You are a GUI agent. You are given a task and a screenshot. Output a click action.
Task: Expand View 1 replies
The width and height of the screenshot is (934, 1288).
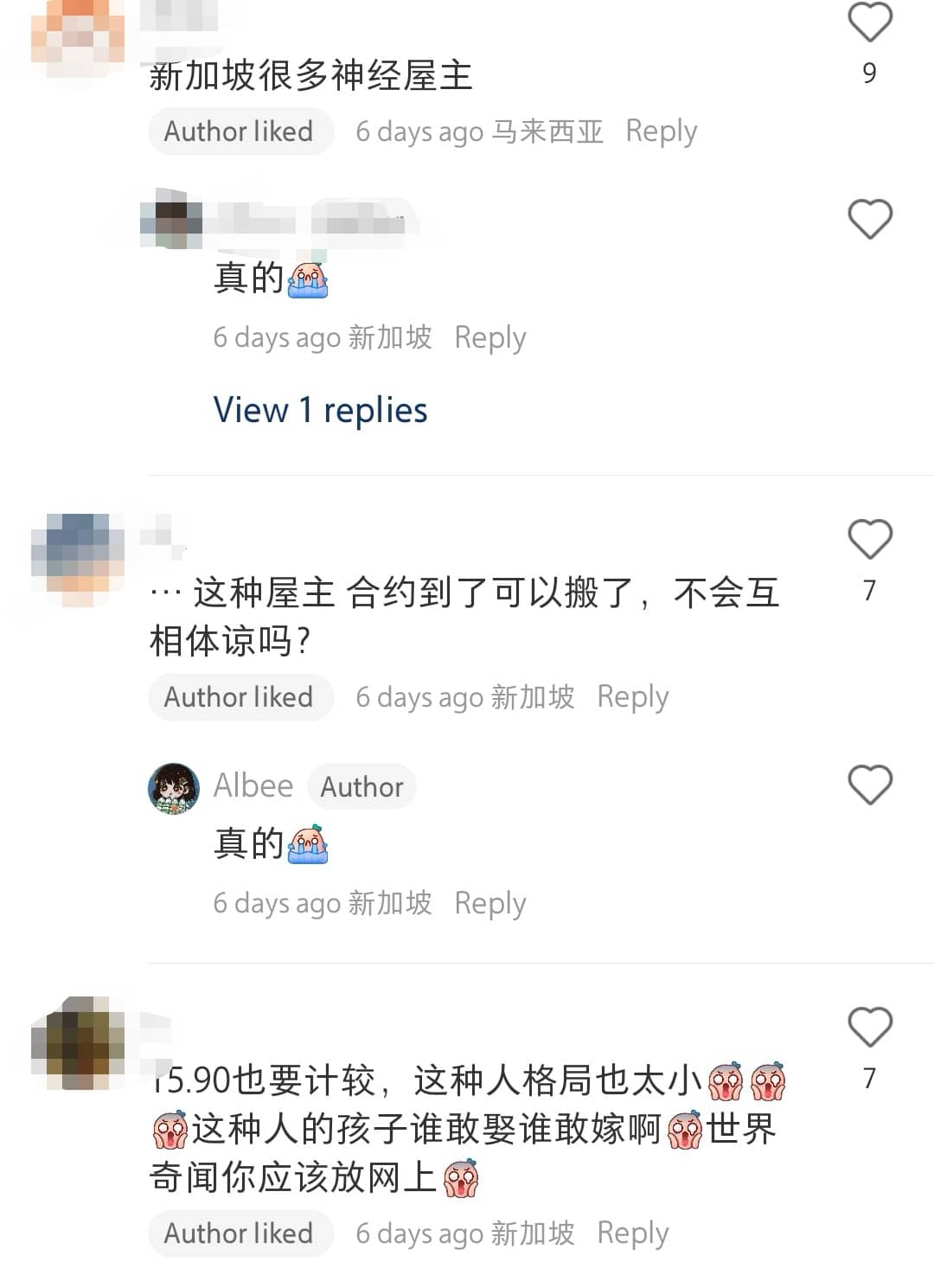320,410
